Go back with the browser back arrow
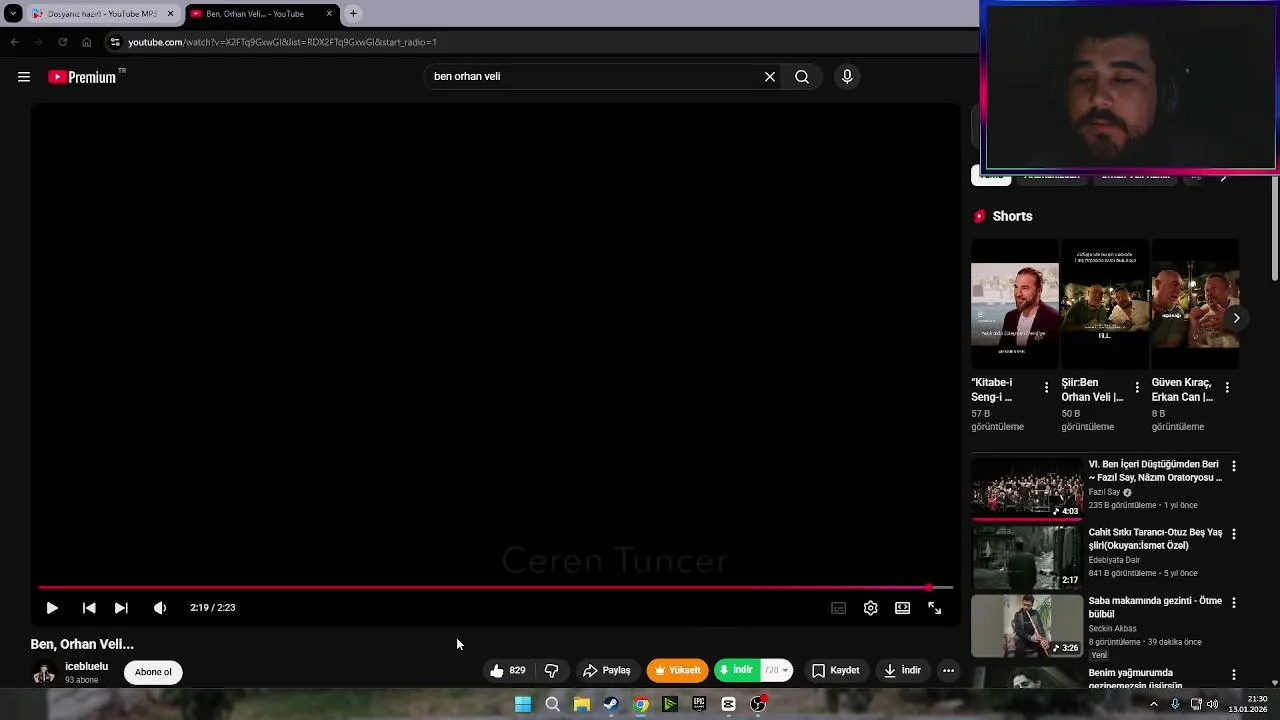The image size is (1280, 720). pos(14,42)
